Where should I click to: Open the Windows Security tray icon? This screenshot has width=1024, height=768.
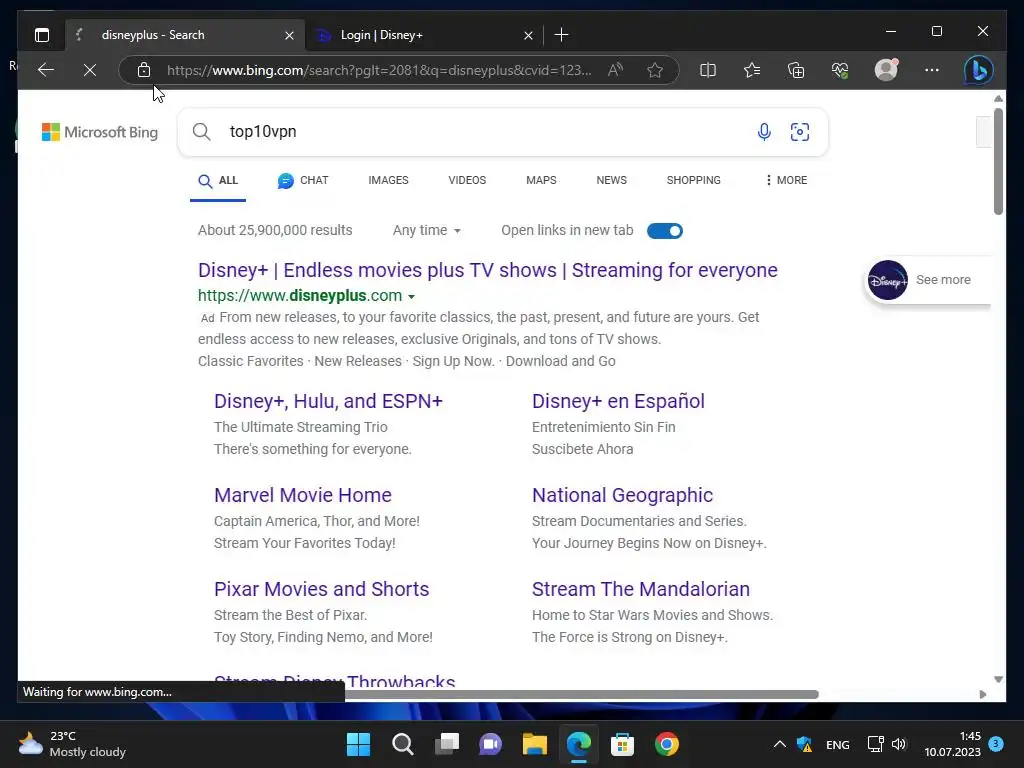point(805,744)
